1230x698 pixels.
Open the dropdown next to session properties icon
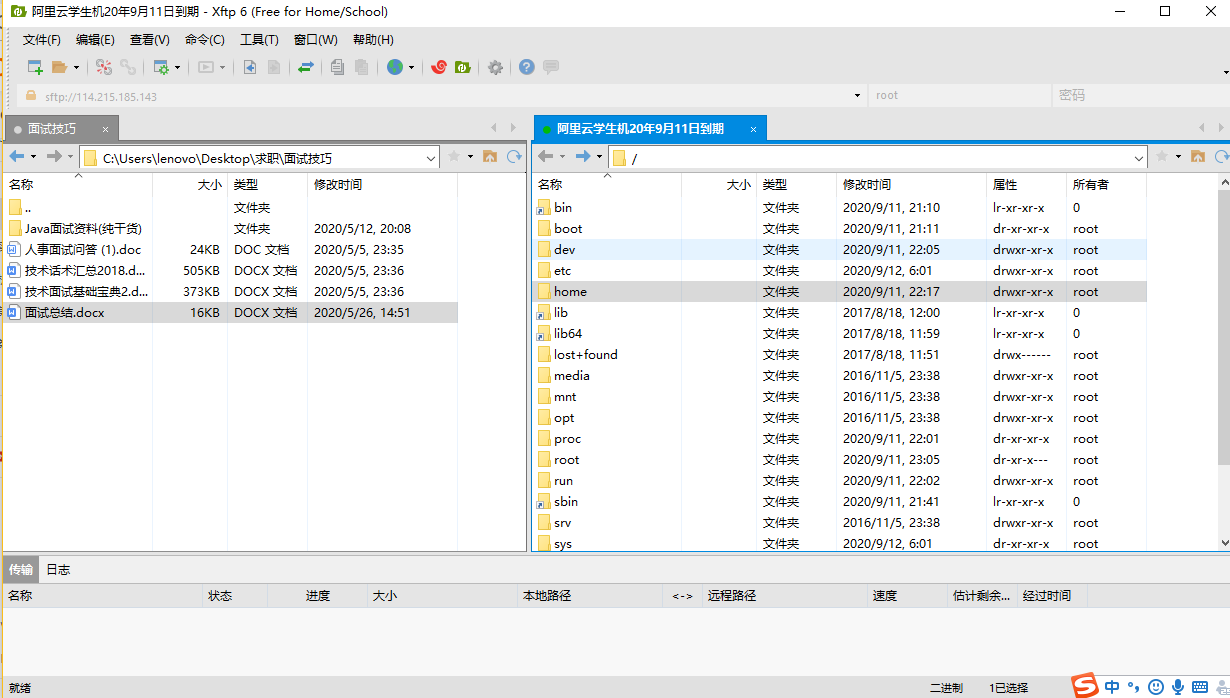tap(178, 68)
